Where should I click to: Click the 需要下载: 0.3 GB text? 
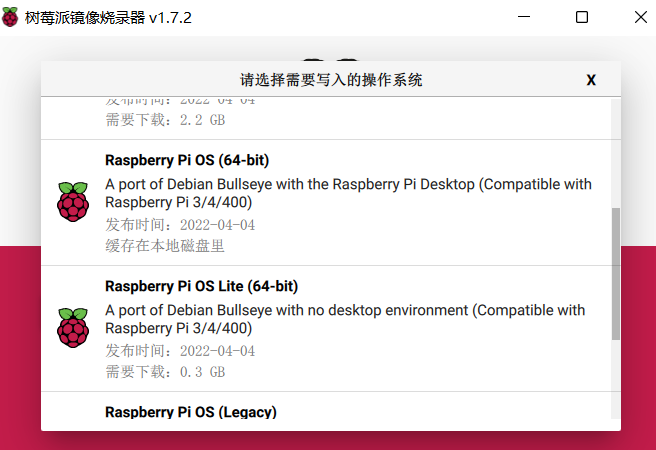pos(165,372)
